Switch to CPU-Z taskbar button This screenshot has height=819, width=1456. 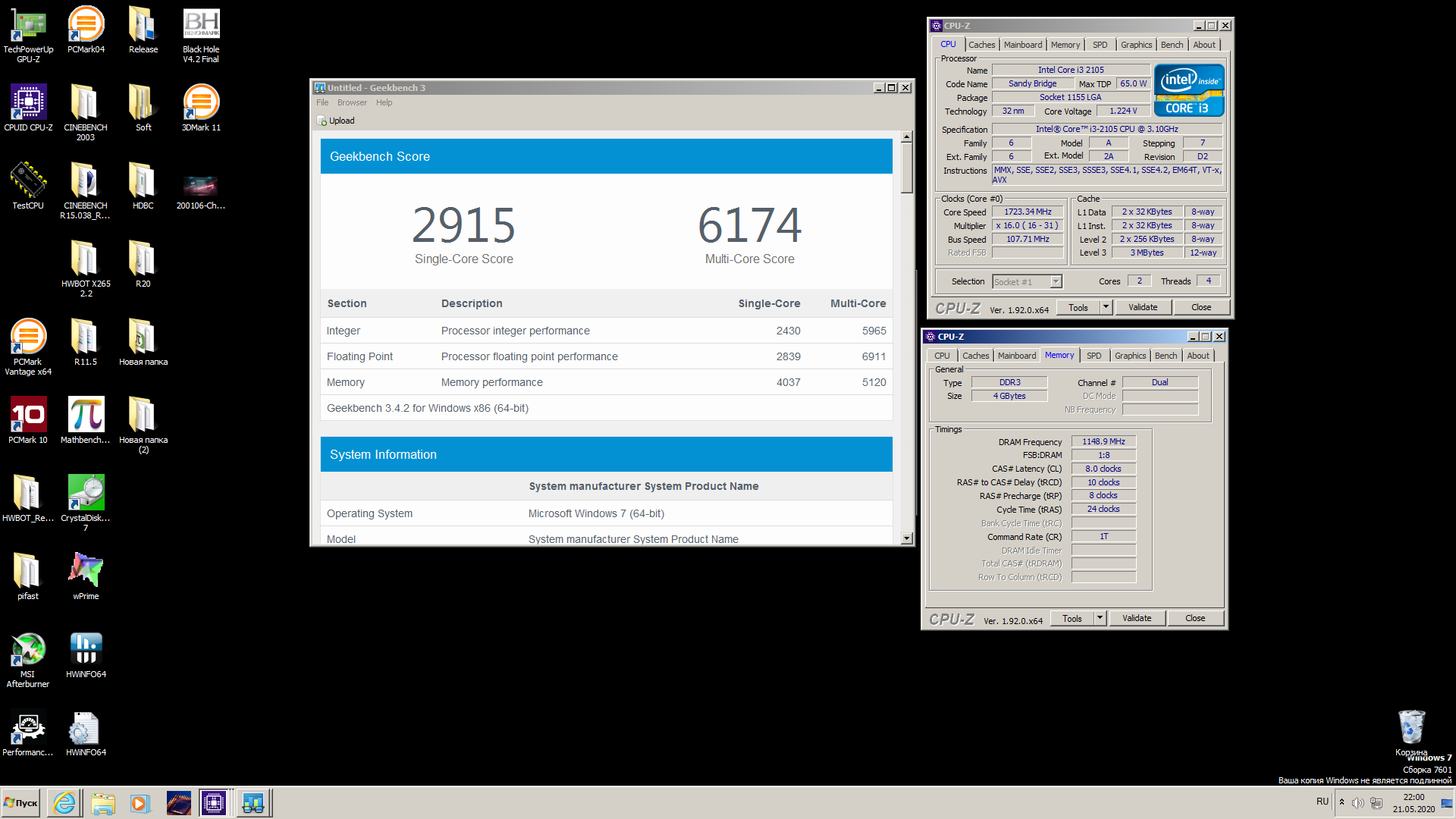click(x=214, y=802)
